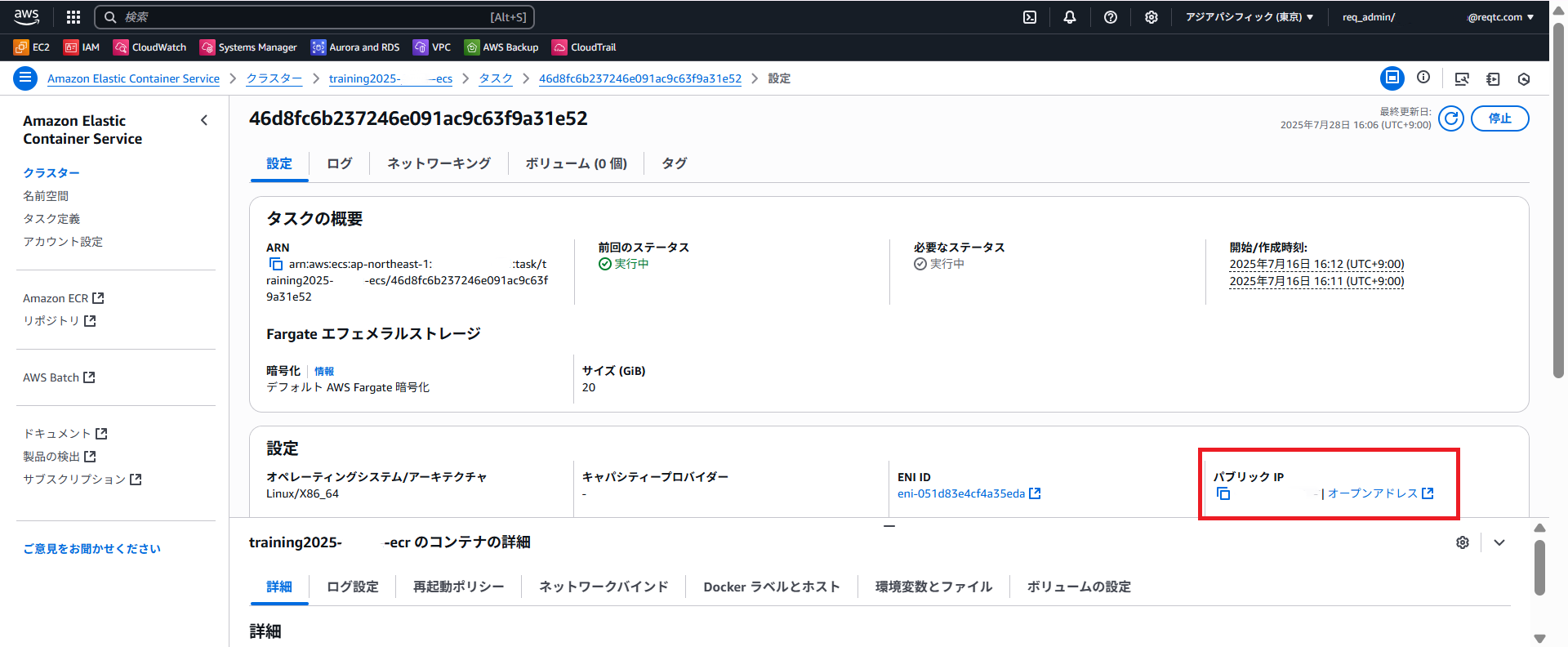The height and width of the screenshot is (647, 1568).
Task: Open the CloudTrail shortcut
Action: click(x=585, y=47)
